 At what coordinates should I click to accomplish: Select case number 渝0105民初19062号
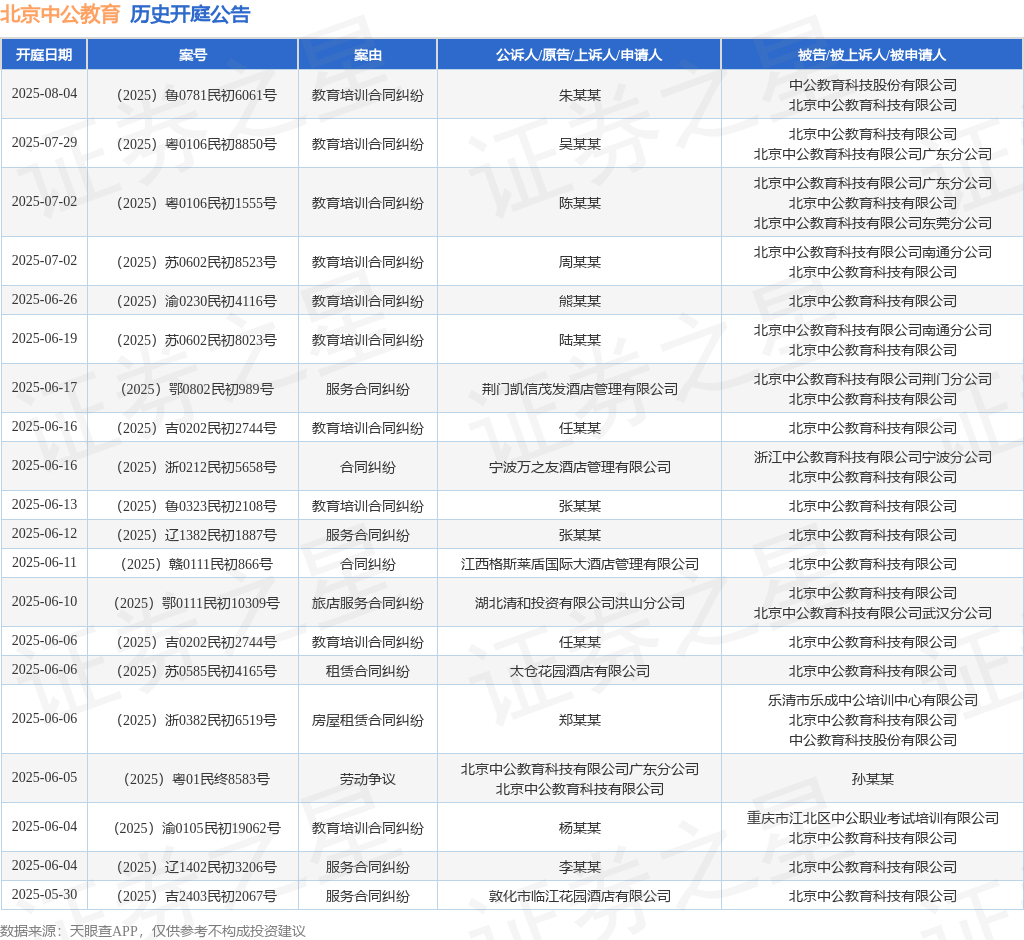(x=197, y=828)
